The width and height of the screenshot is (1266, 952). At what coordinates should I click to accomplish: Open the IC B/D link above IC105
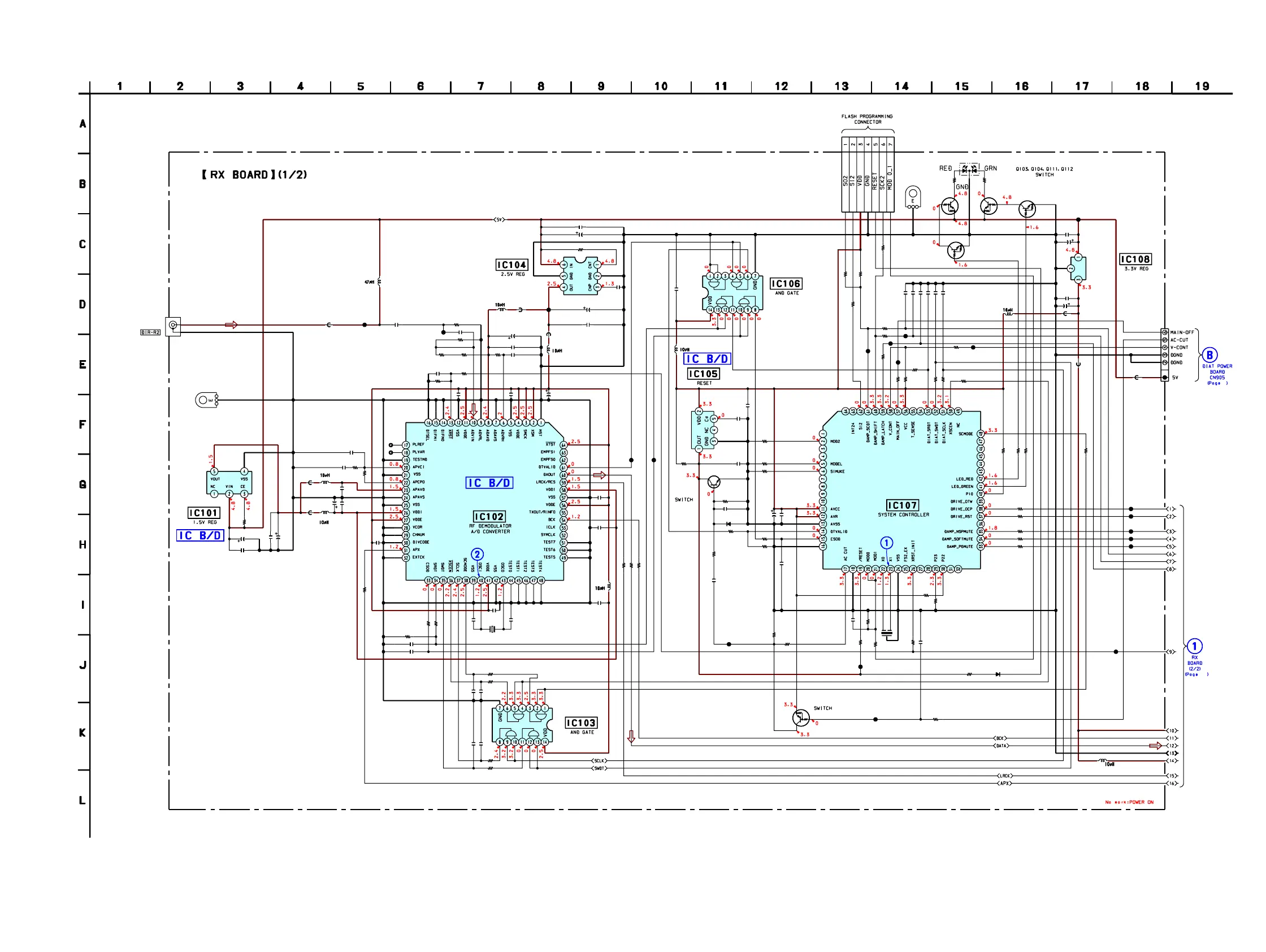pyautogui.click(x=707, y=359)
